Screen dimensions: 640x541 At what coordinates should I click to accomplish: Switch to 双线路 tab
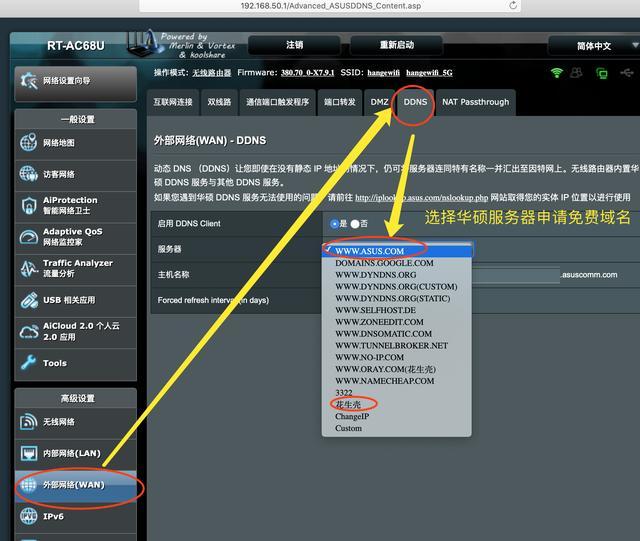[219, 102]
